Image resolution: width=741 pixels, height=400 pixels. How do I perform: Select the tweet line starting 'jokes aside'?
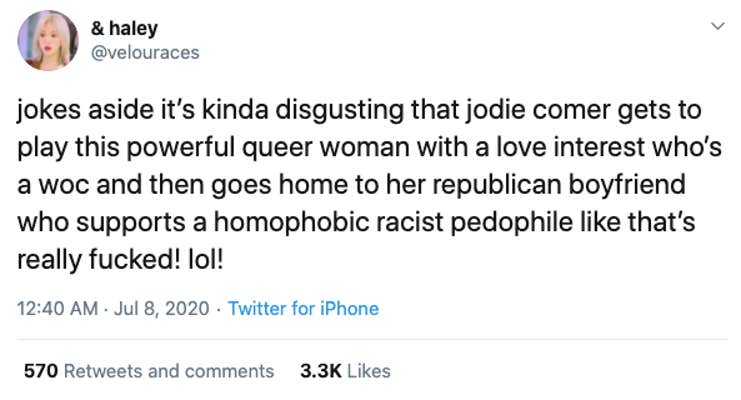pos(359,110)
